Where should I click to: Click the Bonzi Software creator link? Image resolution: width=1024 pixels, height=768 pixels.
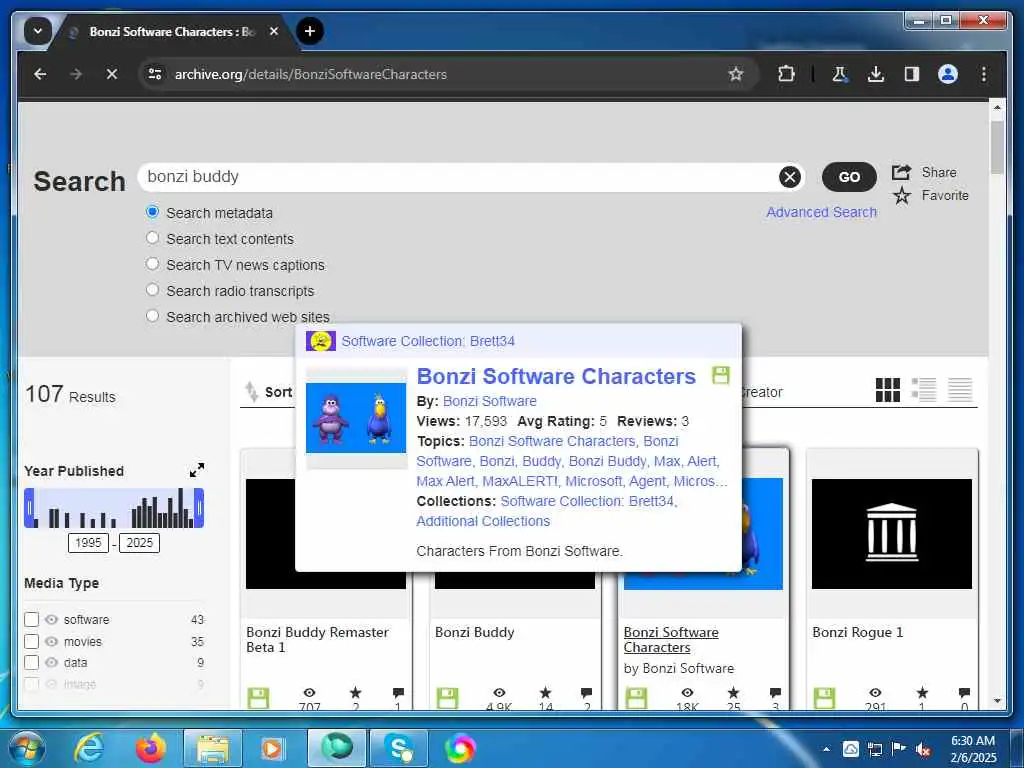pos(490,401)
